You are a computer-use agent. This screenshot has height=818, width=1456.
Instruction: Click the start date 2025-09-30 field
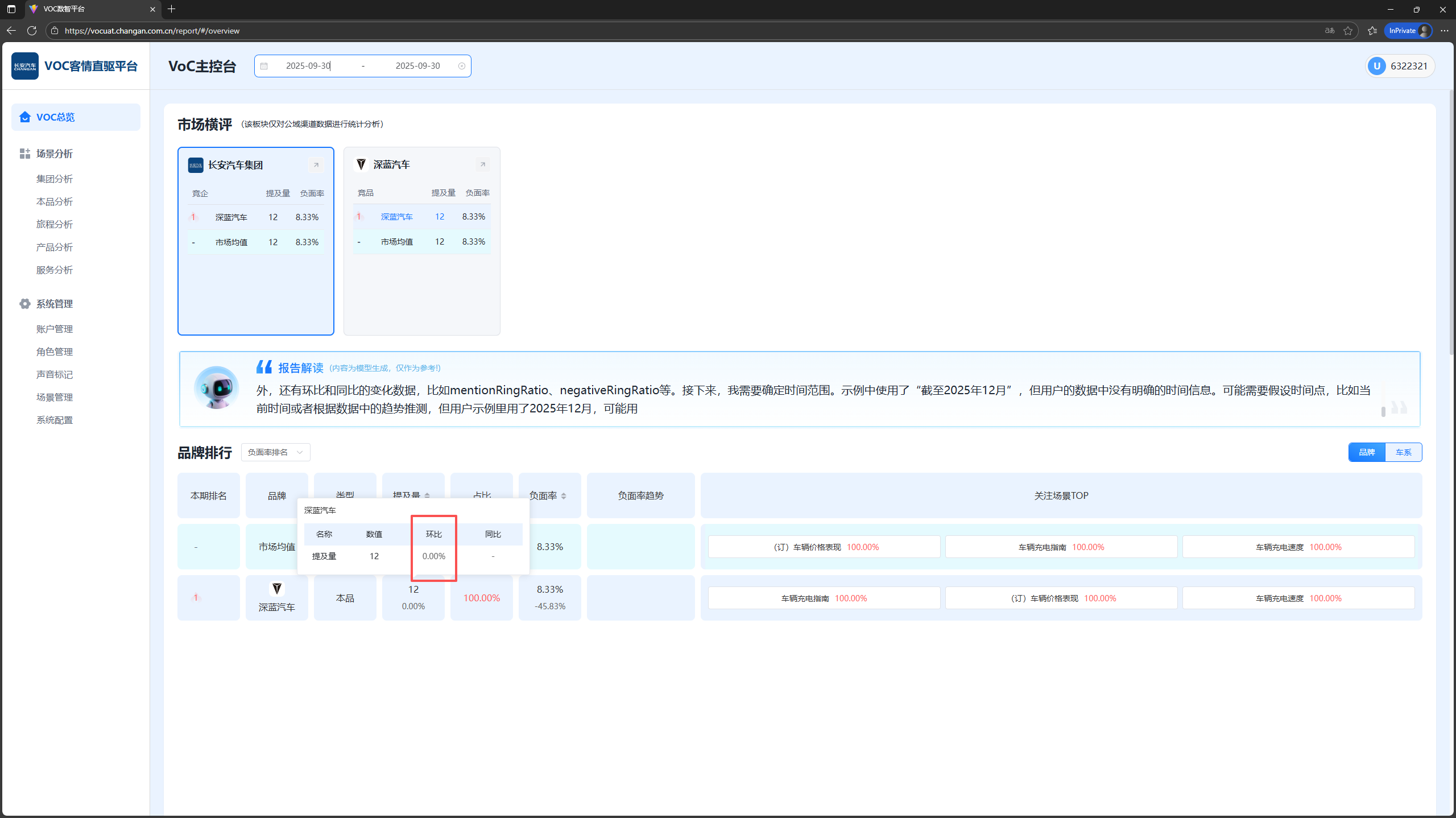pos(308,66)
